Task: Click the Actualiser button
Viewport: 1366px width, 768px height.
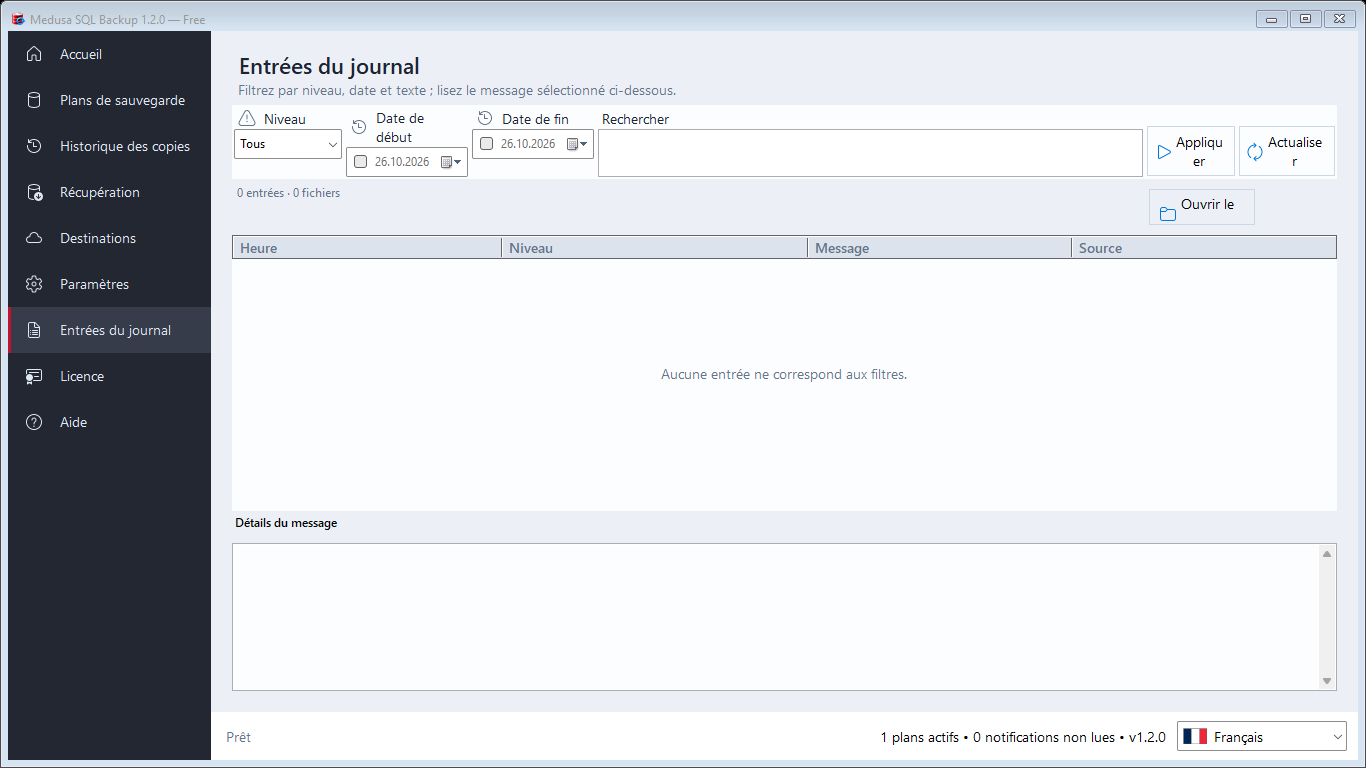Action: click(x=1287, y=151)
